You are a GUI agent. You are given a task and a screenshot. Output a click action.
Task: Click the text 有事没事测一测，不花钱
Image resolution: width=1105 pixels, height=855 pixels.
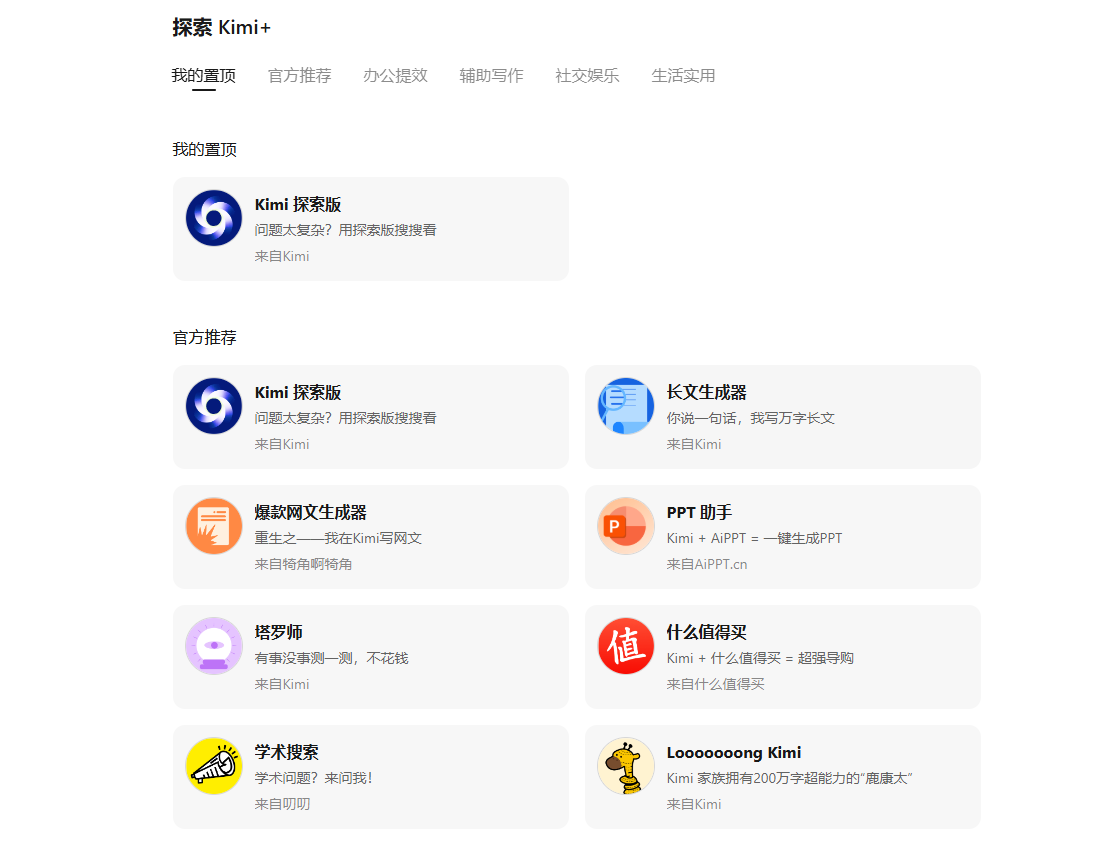(331, 658)
